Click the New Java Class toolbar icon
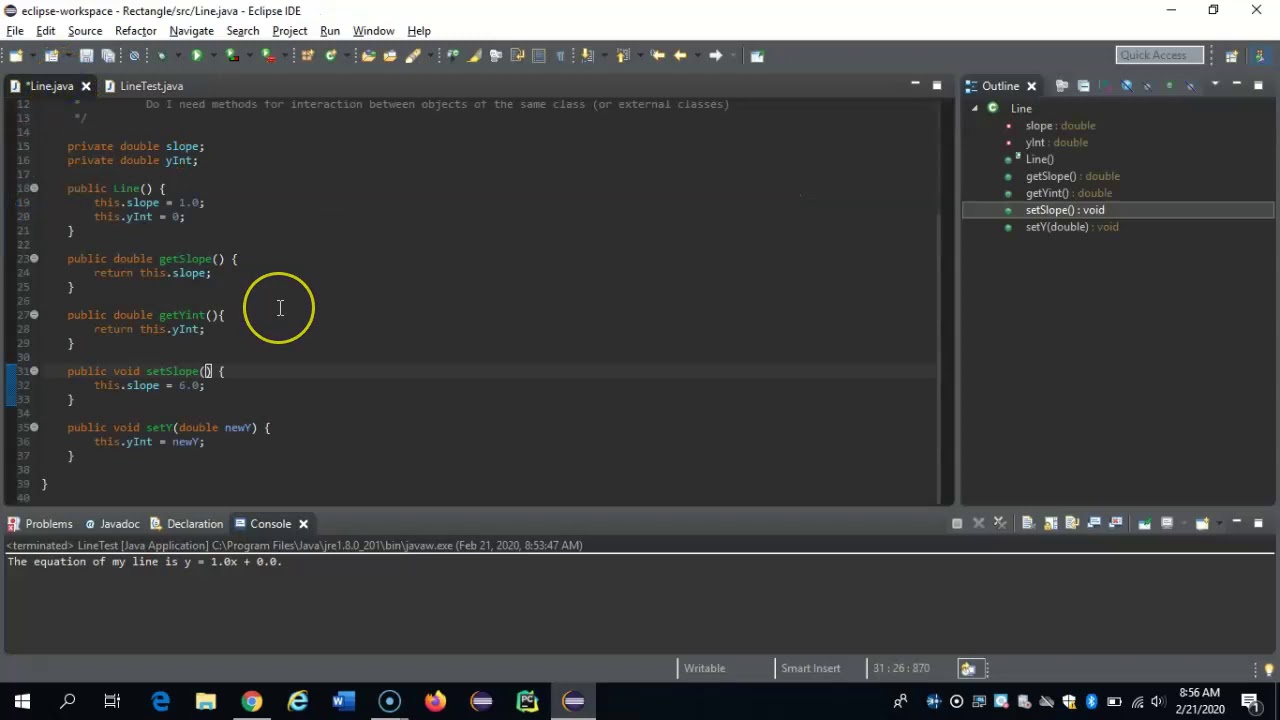Screen dimensions: 1280x720 click(330, 55)
